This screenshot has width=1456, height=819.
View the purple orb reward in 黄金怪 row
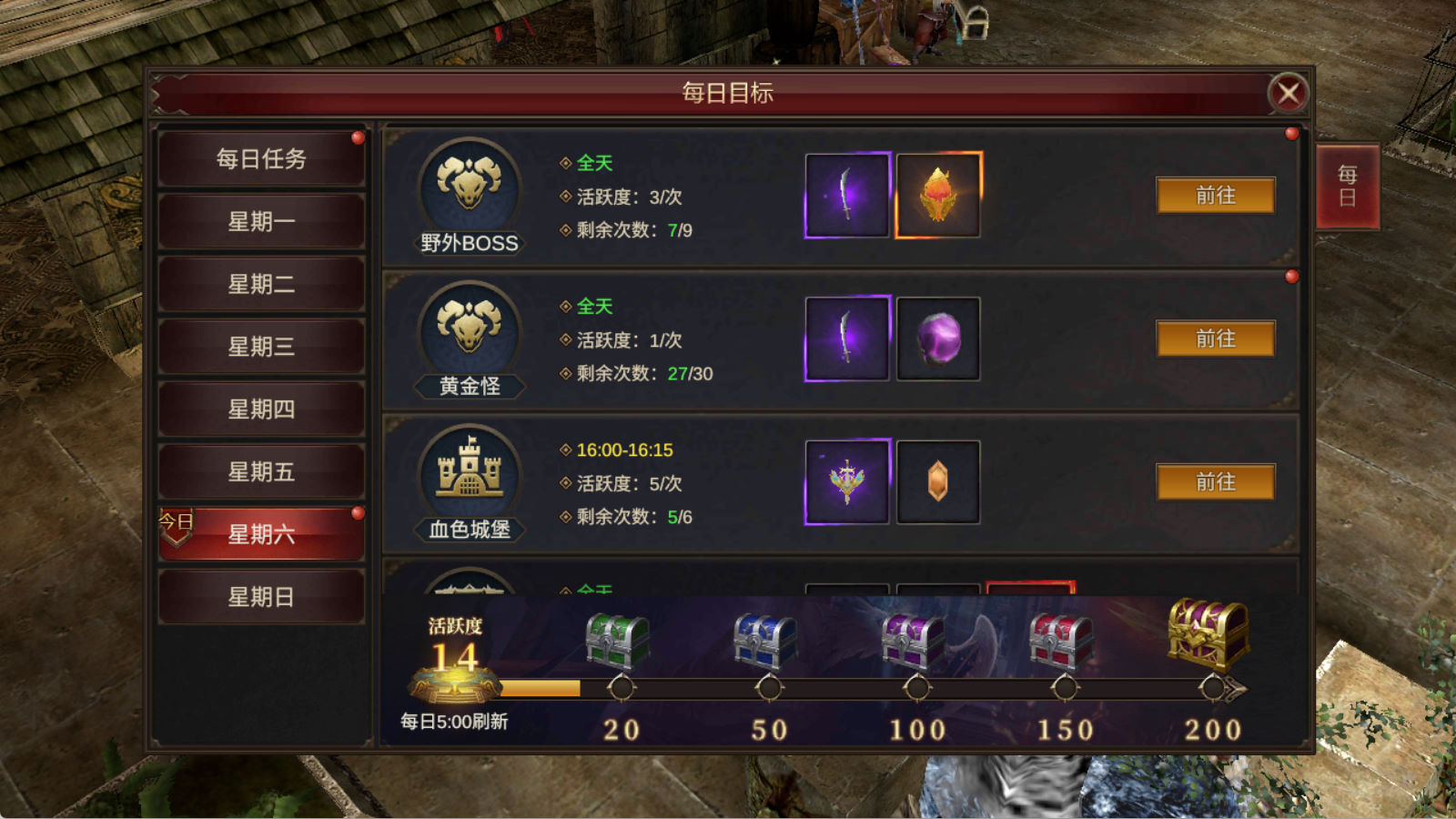tap(938, 339)
